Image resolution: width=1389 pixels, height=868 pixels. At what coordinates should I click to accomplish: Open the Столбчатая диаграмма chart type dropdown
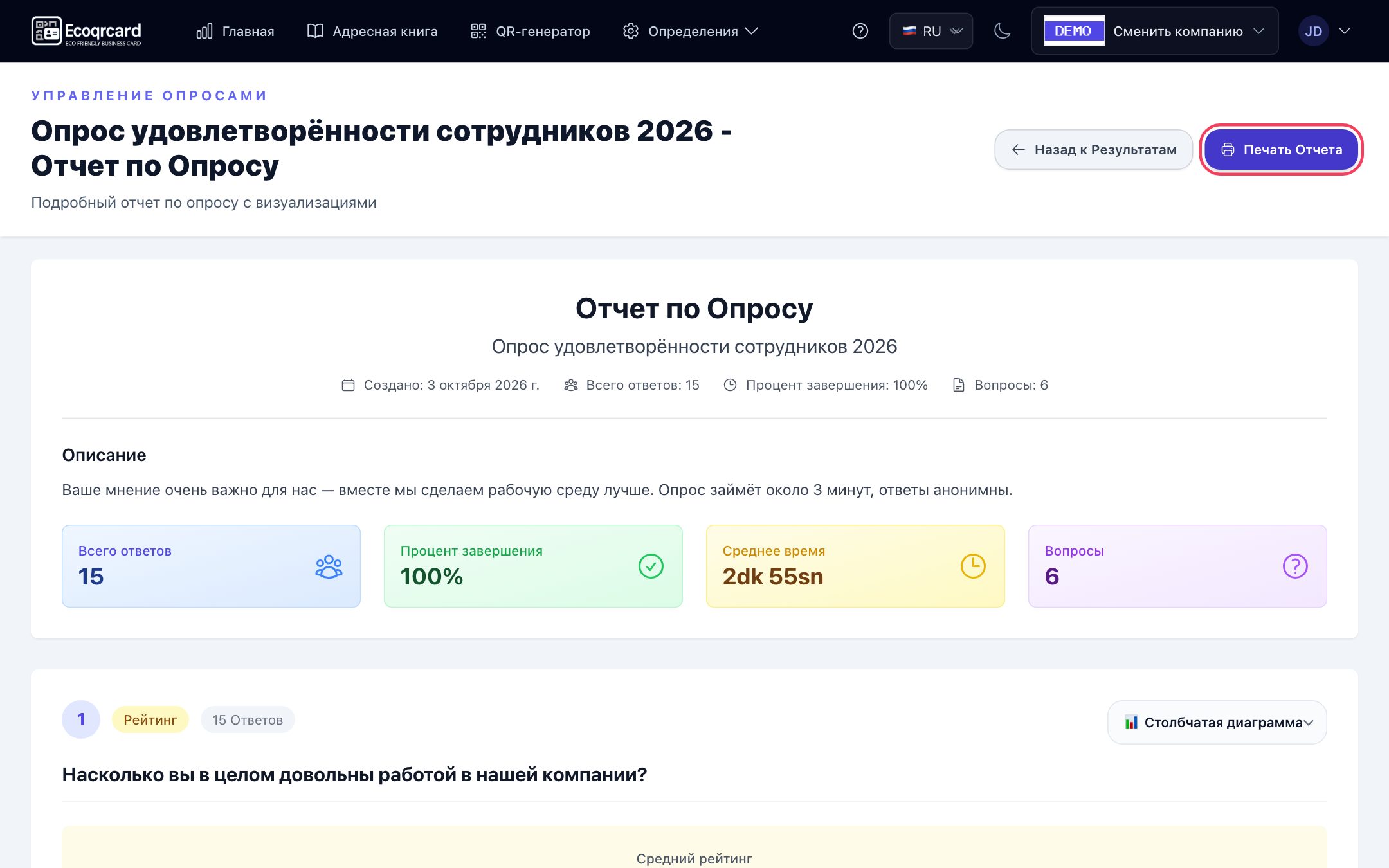[1217, 723]
